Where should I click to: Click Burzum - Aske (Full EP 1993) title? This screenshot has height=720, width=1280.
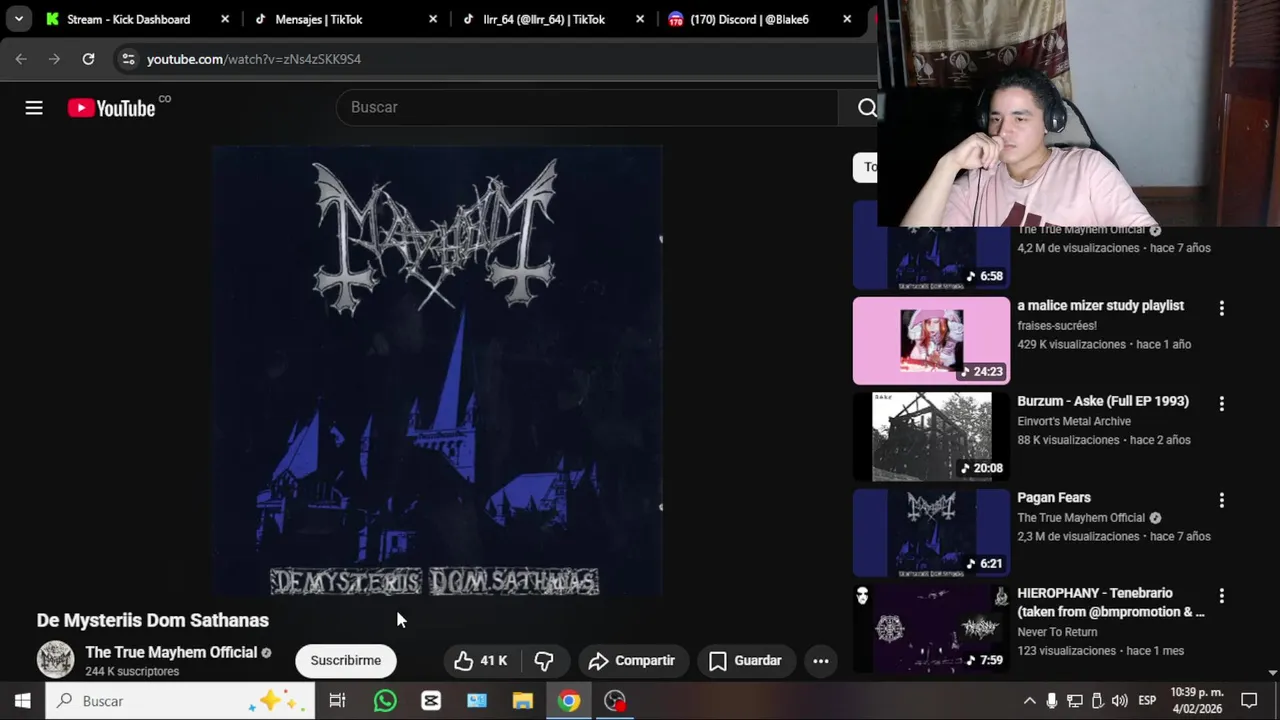tap(1103, 402)
